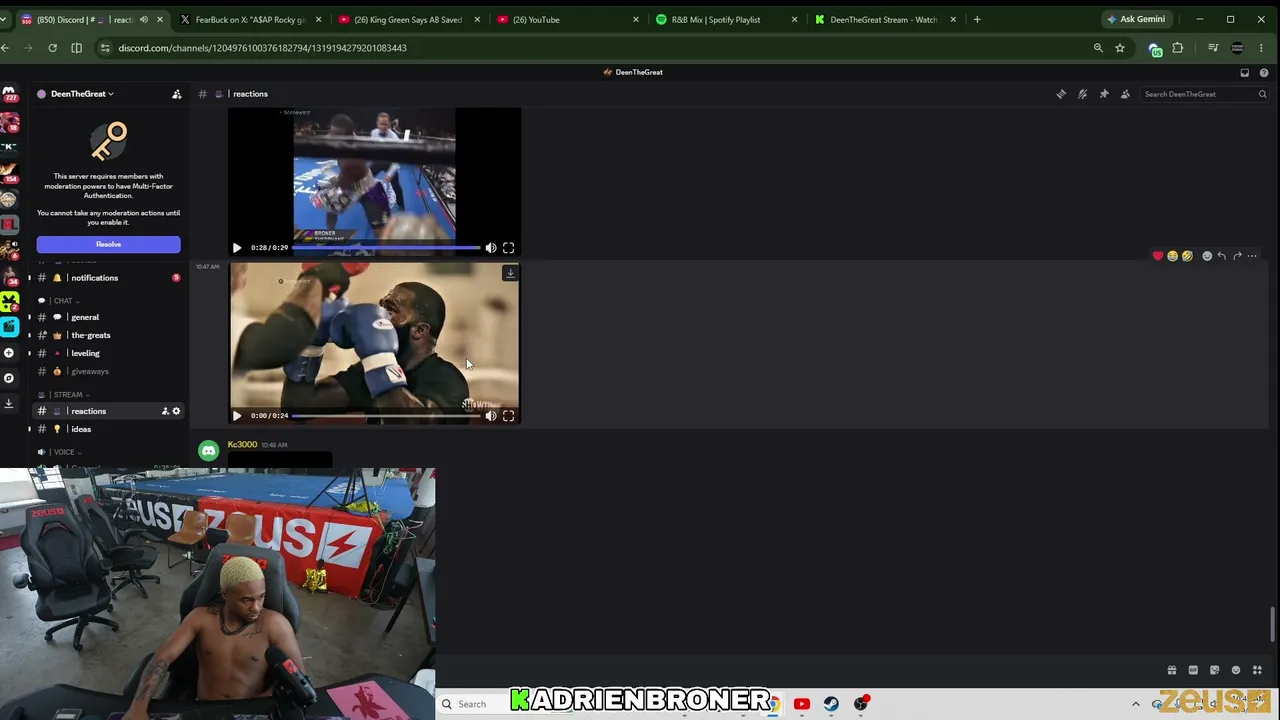1280x720 pixels.
Task: Open the browser Extensions puzzle icon
Action: pyautogui.click(x=1178, y=48)
